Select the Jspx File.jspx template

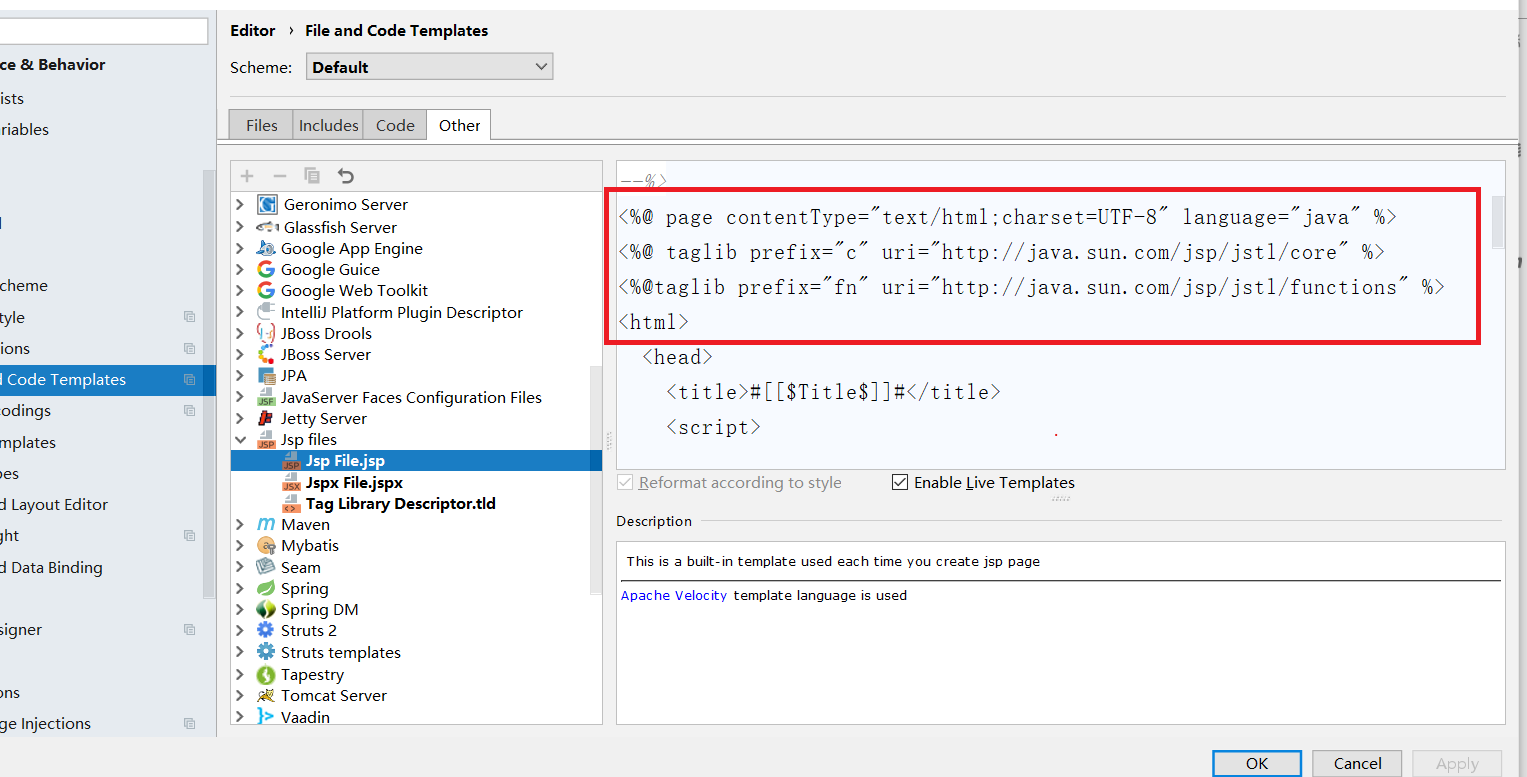tap(355, 482)
